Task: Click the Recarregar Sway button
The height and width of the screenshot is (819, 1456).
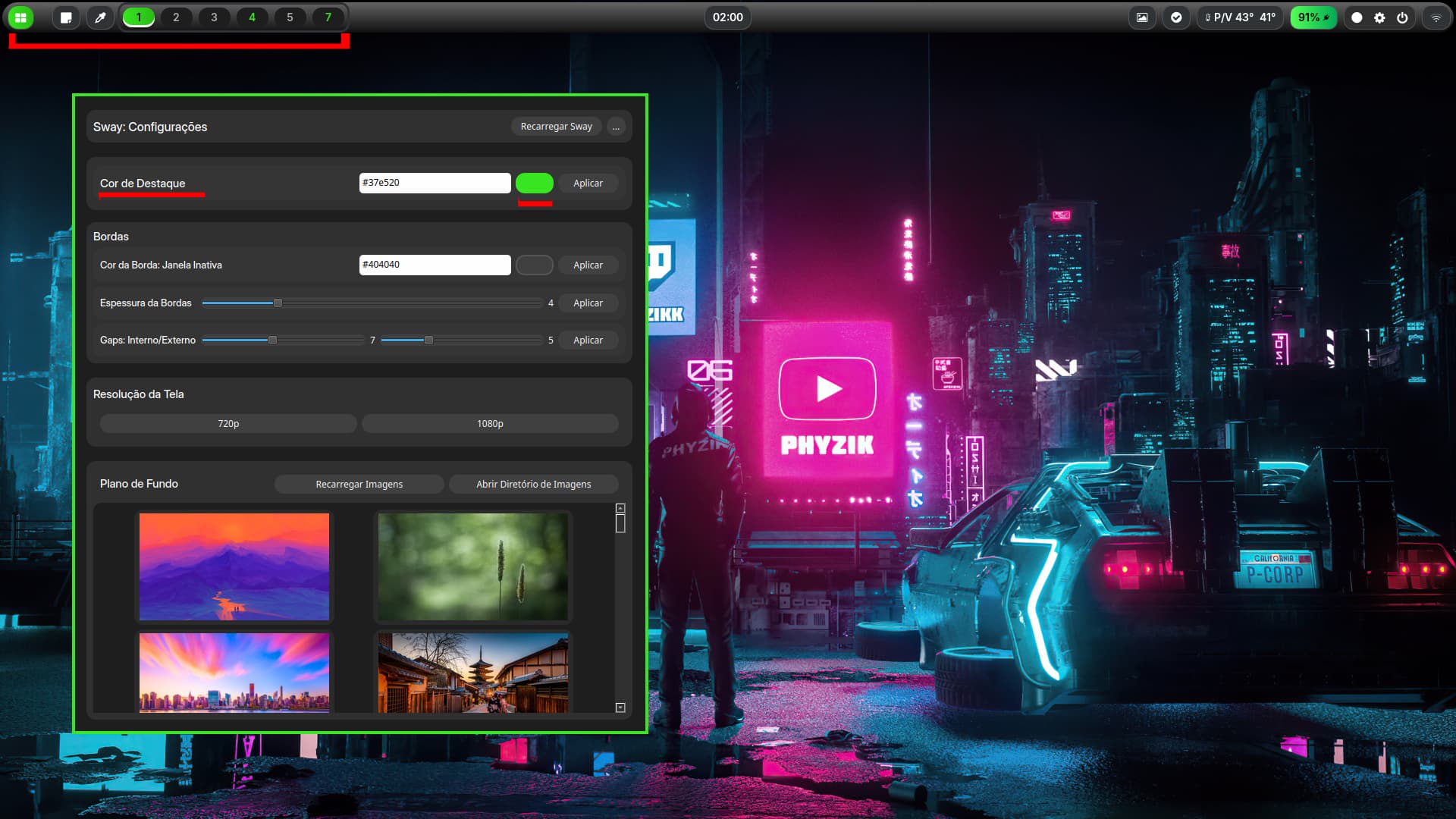Action: click(556, 127)
